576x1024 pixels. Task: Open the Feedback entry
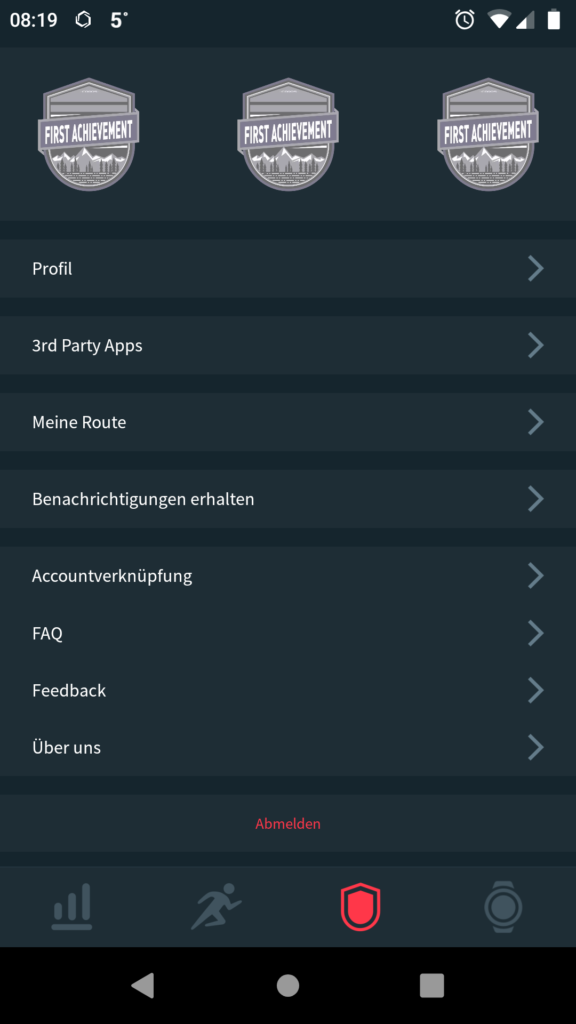pos(288,690)
